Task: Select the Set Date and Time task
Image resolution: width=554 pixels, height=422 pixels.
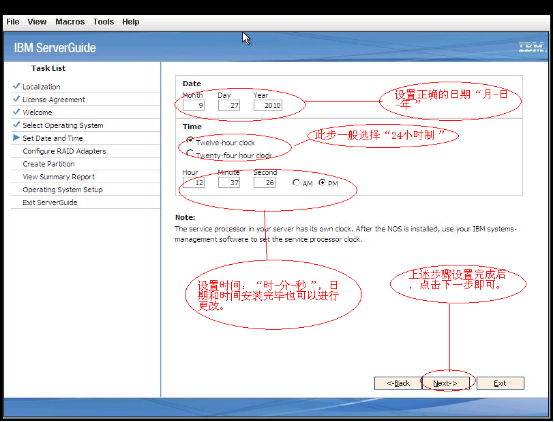Action: (53, 138)
